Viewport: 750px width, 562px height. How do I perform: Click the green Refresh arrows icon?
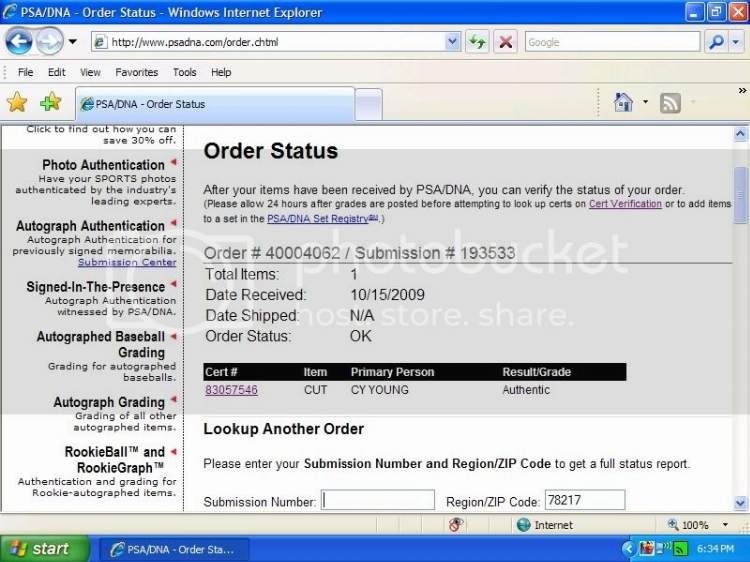[x=477, y=42]
